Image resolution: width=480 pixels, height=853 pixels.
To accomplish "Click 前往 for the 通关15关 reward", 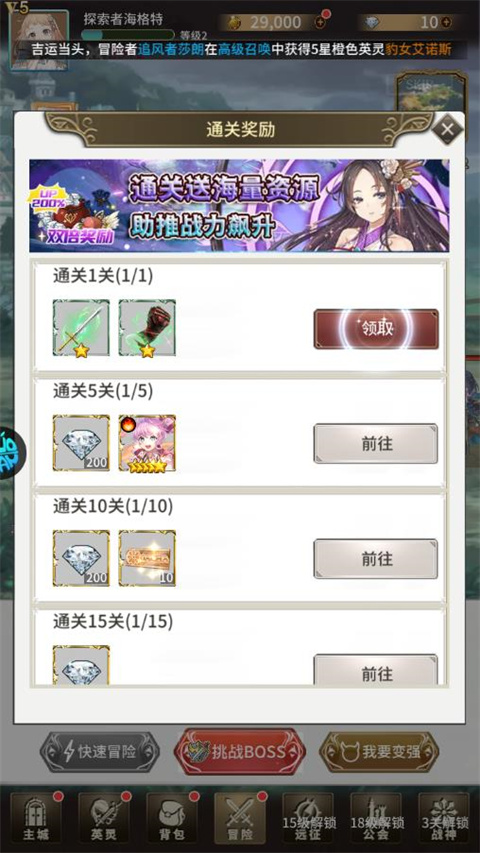I will pos(376,670).
